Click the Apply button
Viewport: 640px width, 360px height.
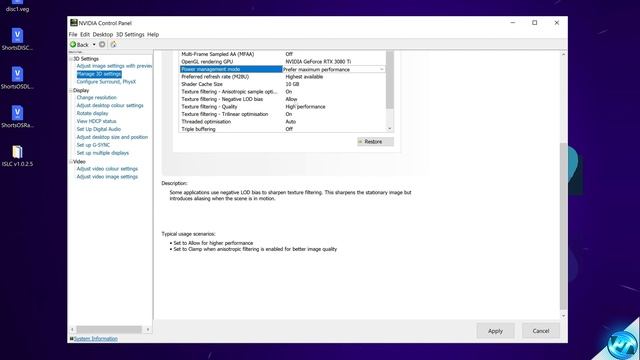coord(495,331)
